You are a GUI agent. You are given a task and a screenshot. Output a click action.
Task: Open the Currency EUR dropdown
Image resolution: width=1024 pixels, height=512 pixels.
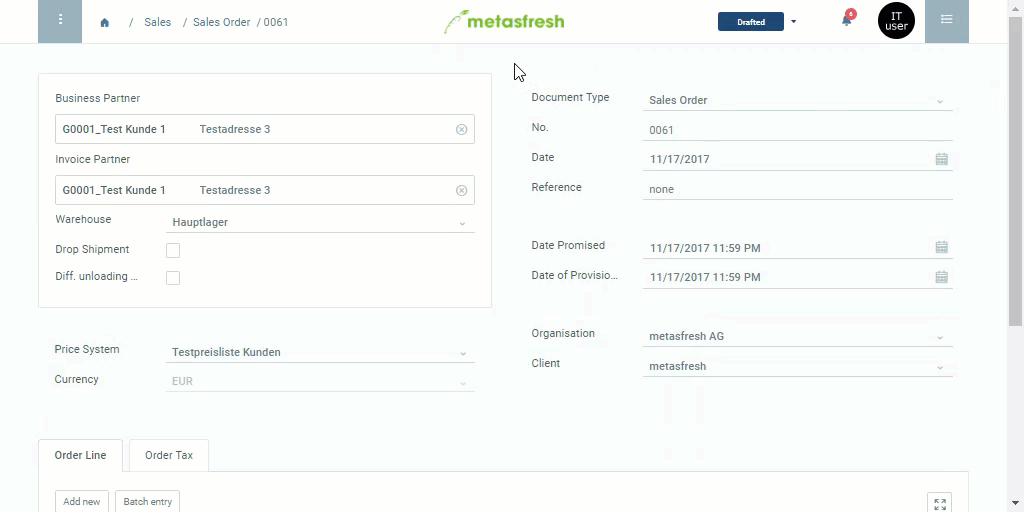click(462, 383)
